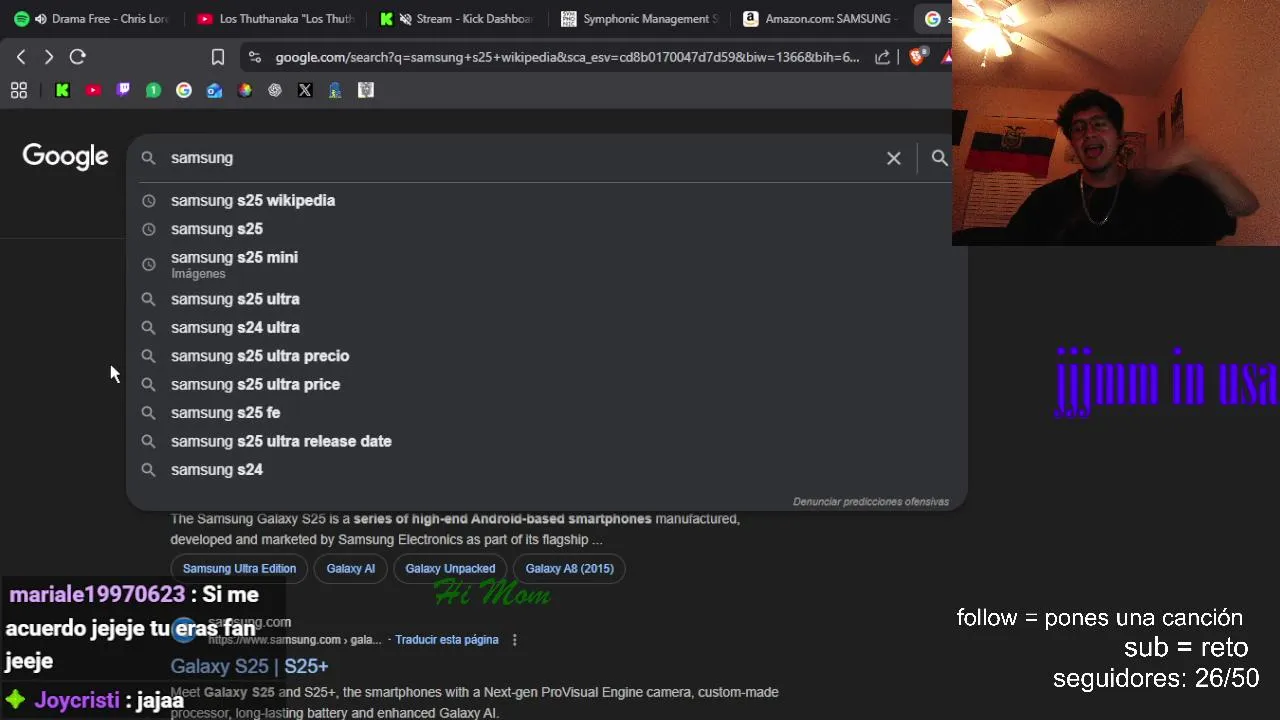Open the X (Twitter) bookmark icon
The width and height of the screenshot is (1280, 720).
point(305,90)
